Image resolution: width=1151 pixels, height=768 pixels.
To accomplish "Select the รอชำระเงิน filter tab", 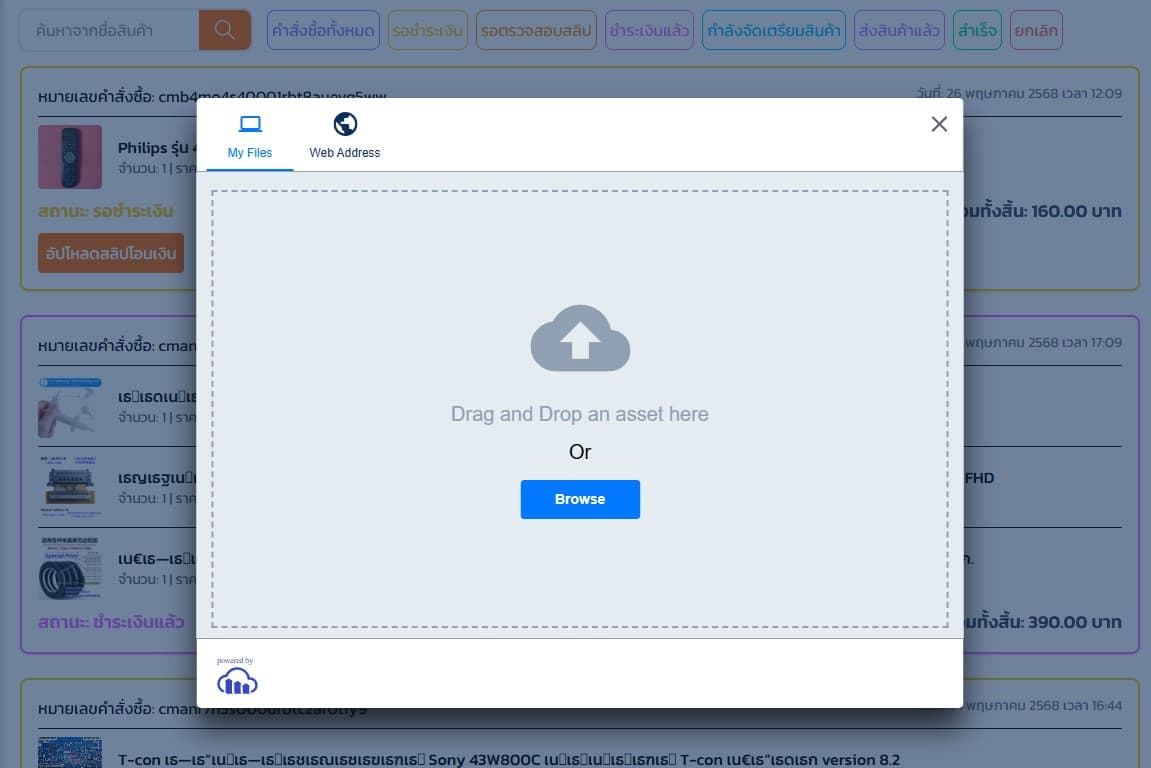I will 427,30.
